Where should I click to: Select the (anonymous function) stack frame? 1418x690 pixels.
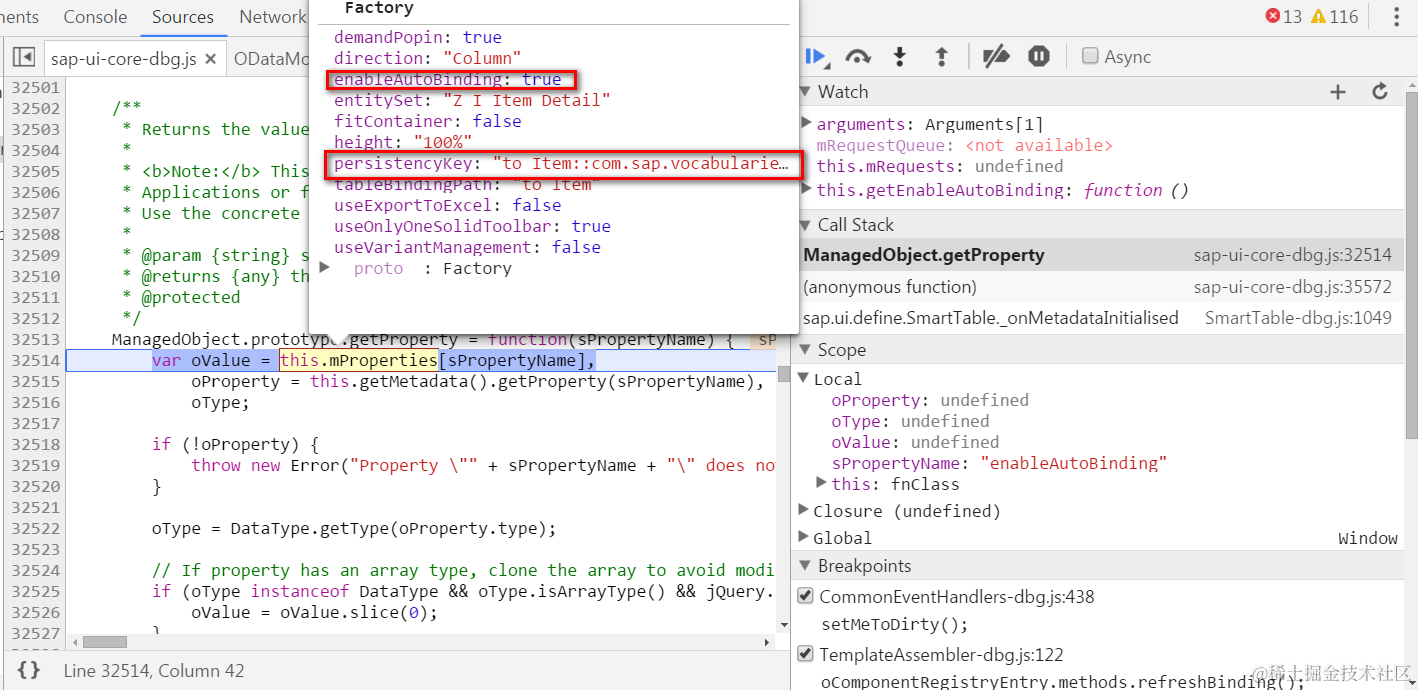tap(1097, 287)
